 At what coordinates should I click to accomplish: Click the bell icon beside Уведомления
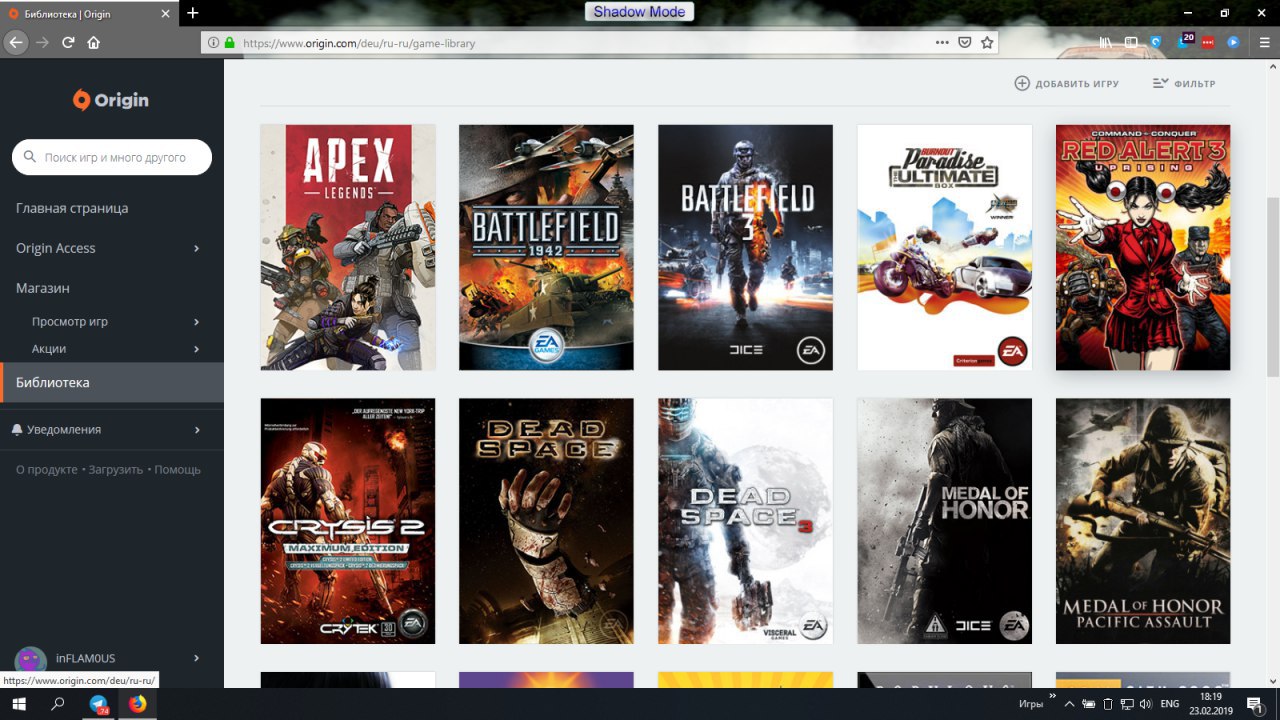coord(17,429)
